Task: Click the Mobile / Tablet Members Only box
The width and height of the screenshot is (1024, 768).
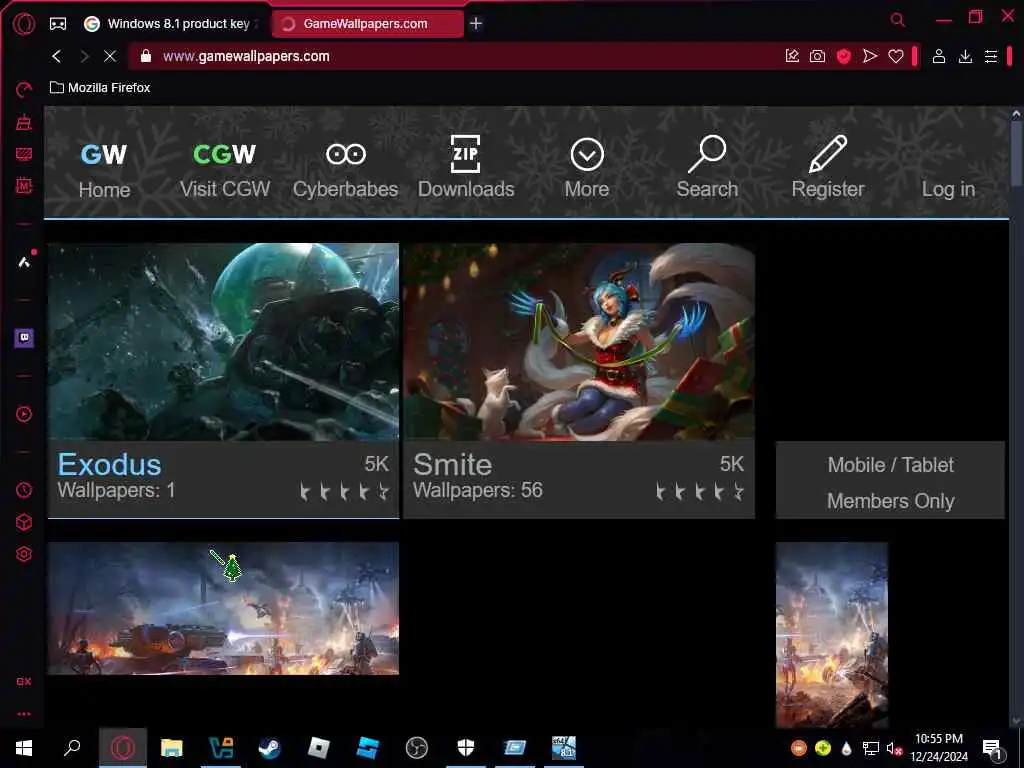Action: 890,481
